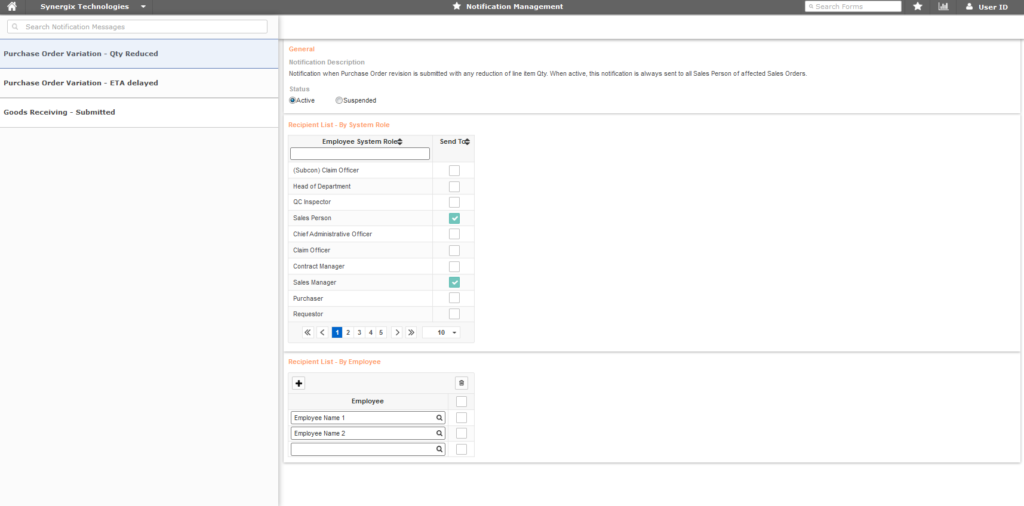
Task: Check Send To for Contract Manager
Action: pos(454,266)
